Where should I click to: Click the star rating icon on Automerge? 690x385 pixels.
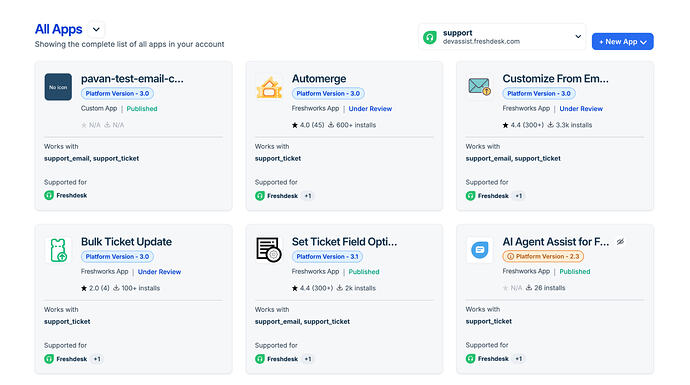coord(295,125)
